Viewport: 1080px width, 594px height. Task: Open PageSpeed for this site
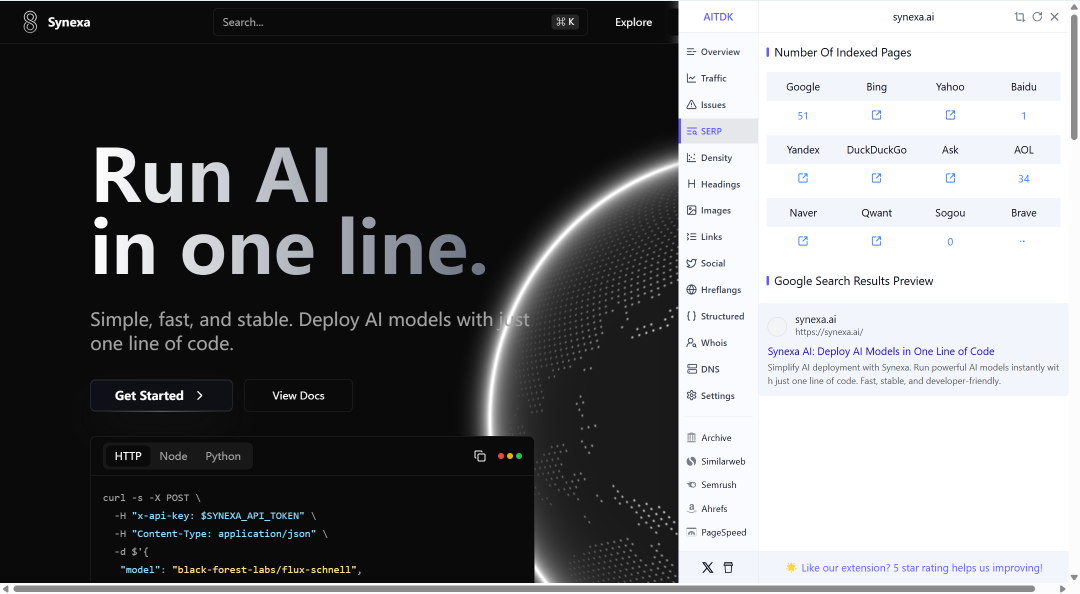pos(718,533)
